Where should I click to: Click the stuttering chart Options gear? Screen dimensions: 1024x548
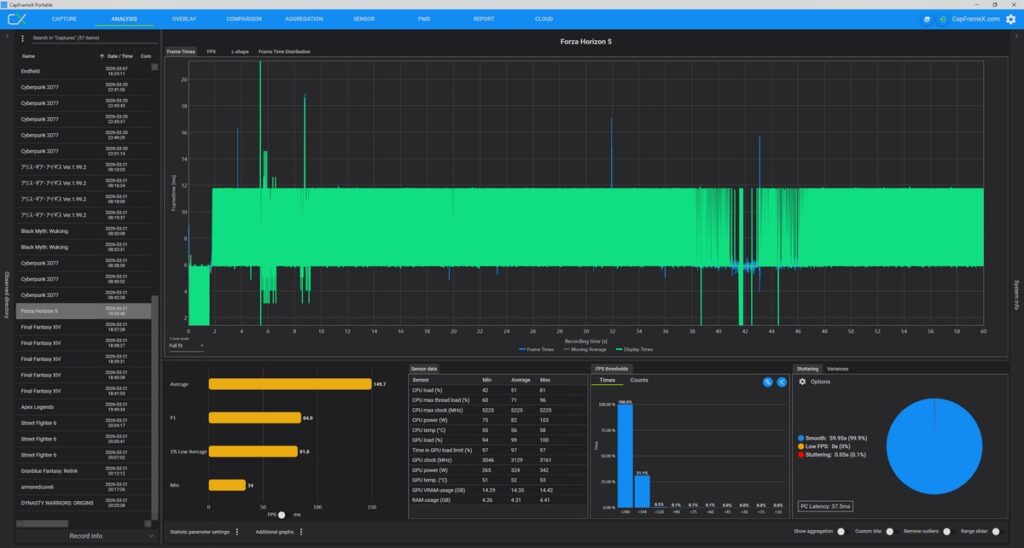[802, 381]
